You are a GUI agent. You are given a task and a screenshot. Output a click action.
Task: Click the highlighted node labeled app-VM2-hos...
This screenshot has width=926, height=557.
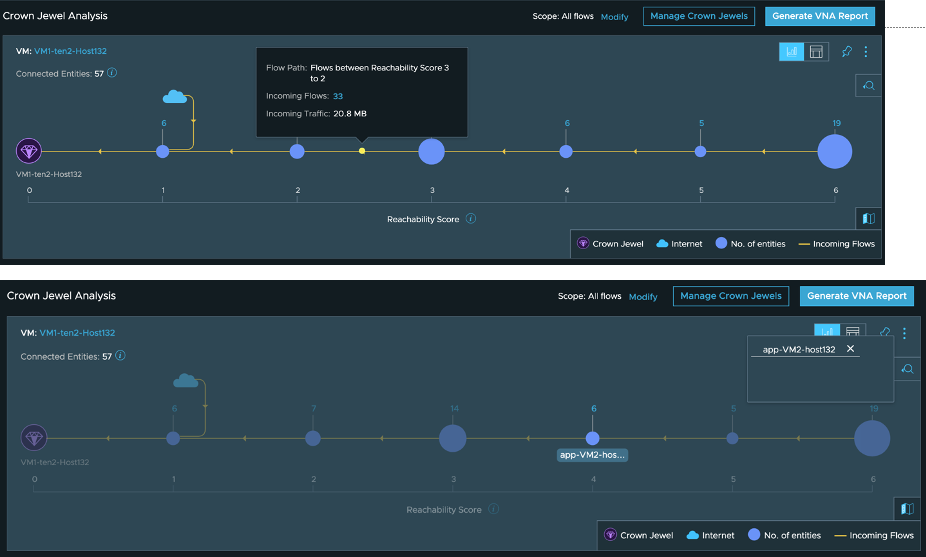[x=593, y=438]
